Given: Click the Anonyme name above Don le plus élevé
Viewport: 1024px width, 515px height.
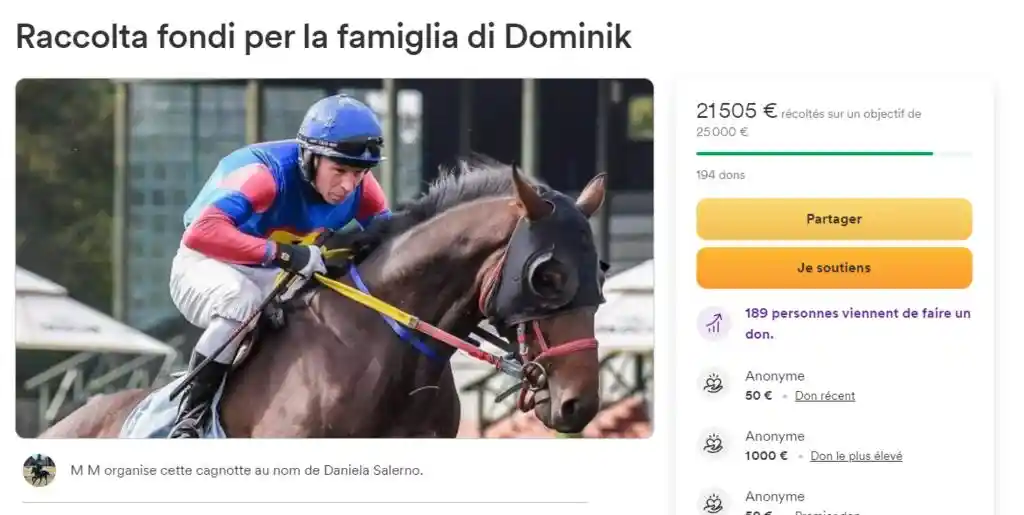Looking at the screenshot, I should [775, 436].
